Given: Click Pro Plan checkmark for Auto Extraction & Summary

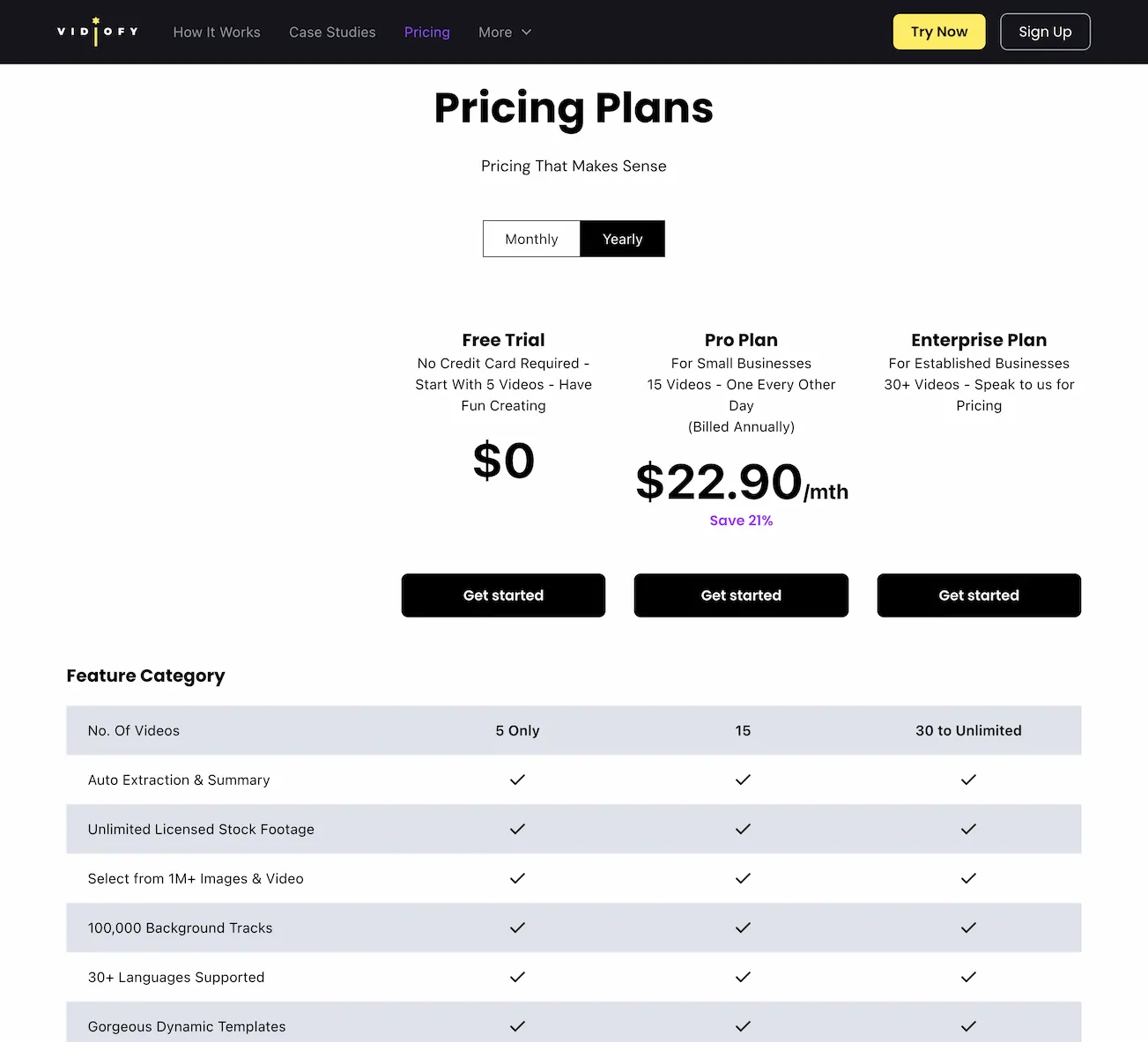Looking at the screenshot, I should (x=742, y=780).
